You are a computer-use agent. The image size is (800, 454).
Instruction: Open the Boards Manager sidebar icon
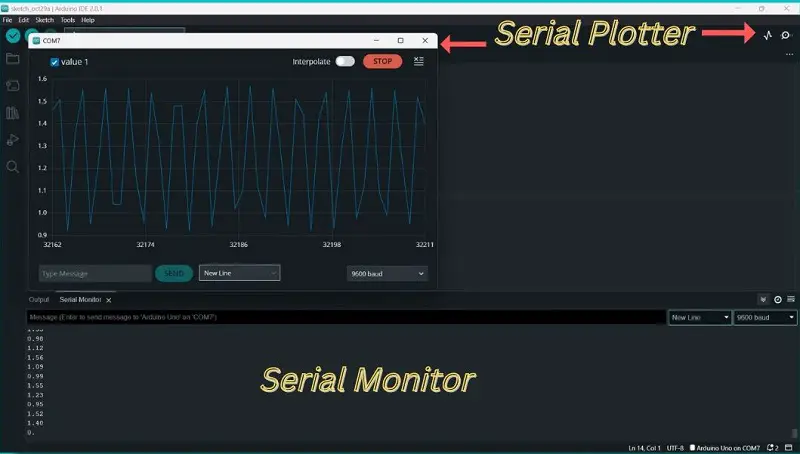coord(13,85)
